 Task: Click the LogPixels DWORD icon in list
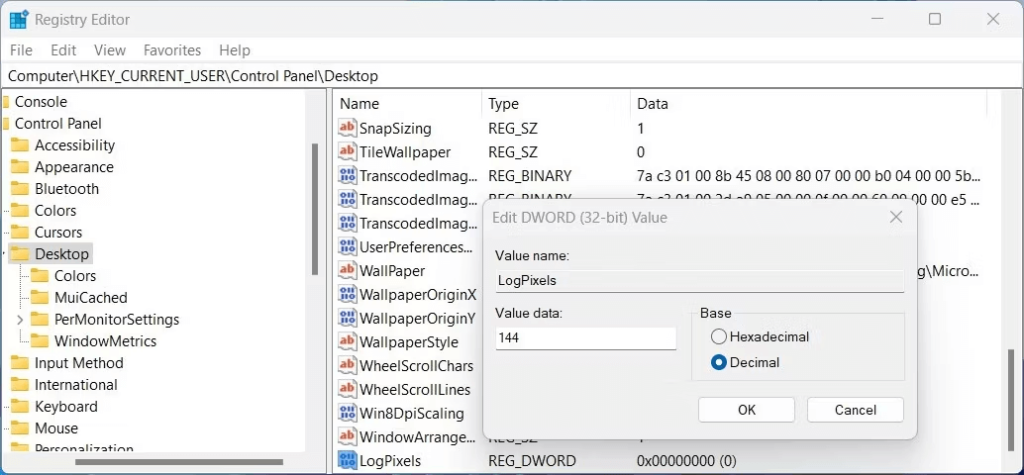tap(348, 461)
